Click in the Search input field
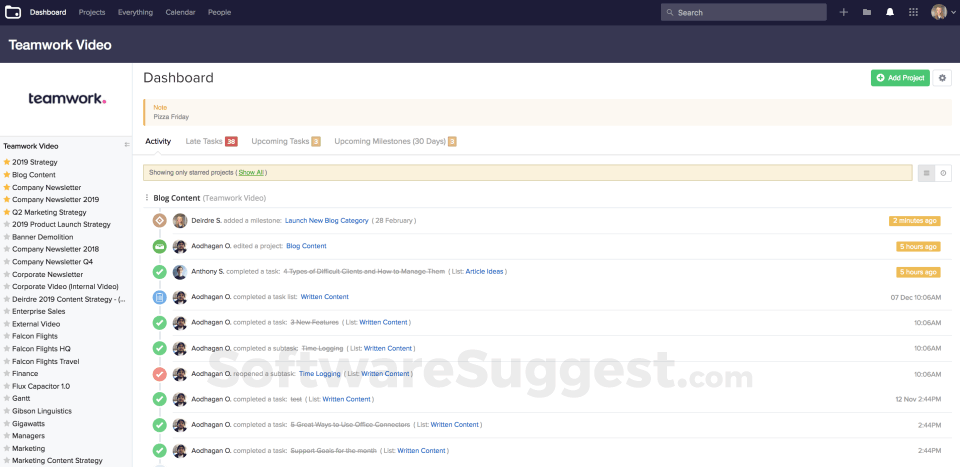Image resolution: width=960 pixels, height=467 pixels. 746,12
